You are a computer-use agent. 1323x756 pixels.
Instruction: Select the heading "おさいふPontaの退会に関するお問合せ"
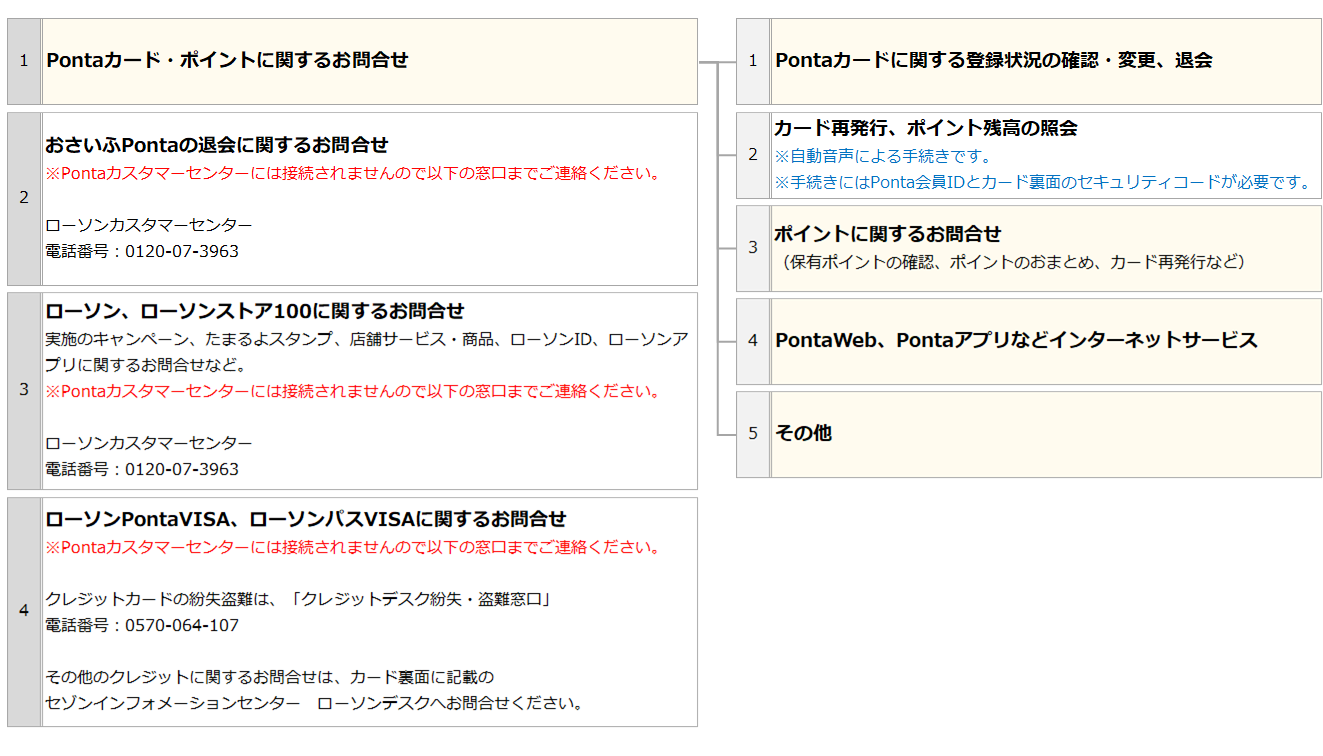[x=217, y=145]
